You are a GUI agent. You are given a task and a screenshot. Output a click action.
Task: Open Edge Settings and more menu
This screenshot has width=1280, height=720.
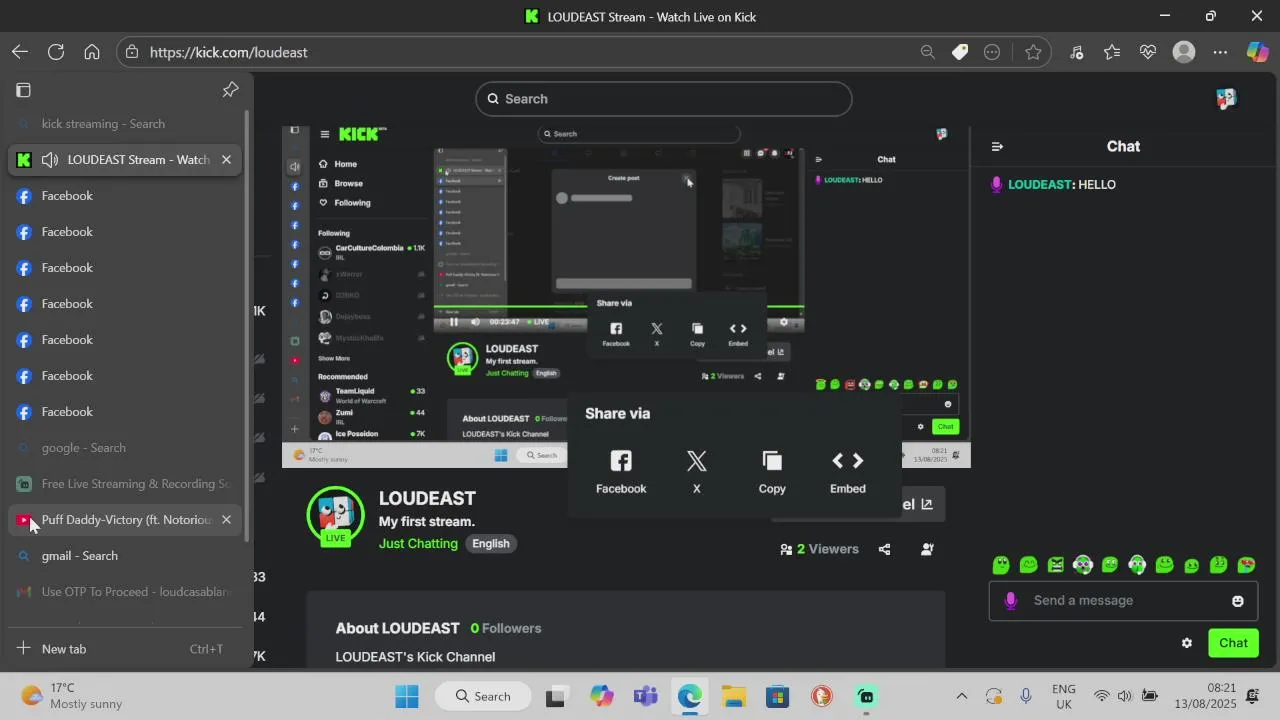pyautogui.click(x=1220, y=52)
